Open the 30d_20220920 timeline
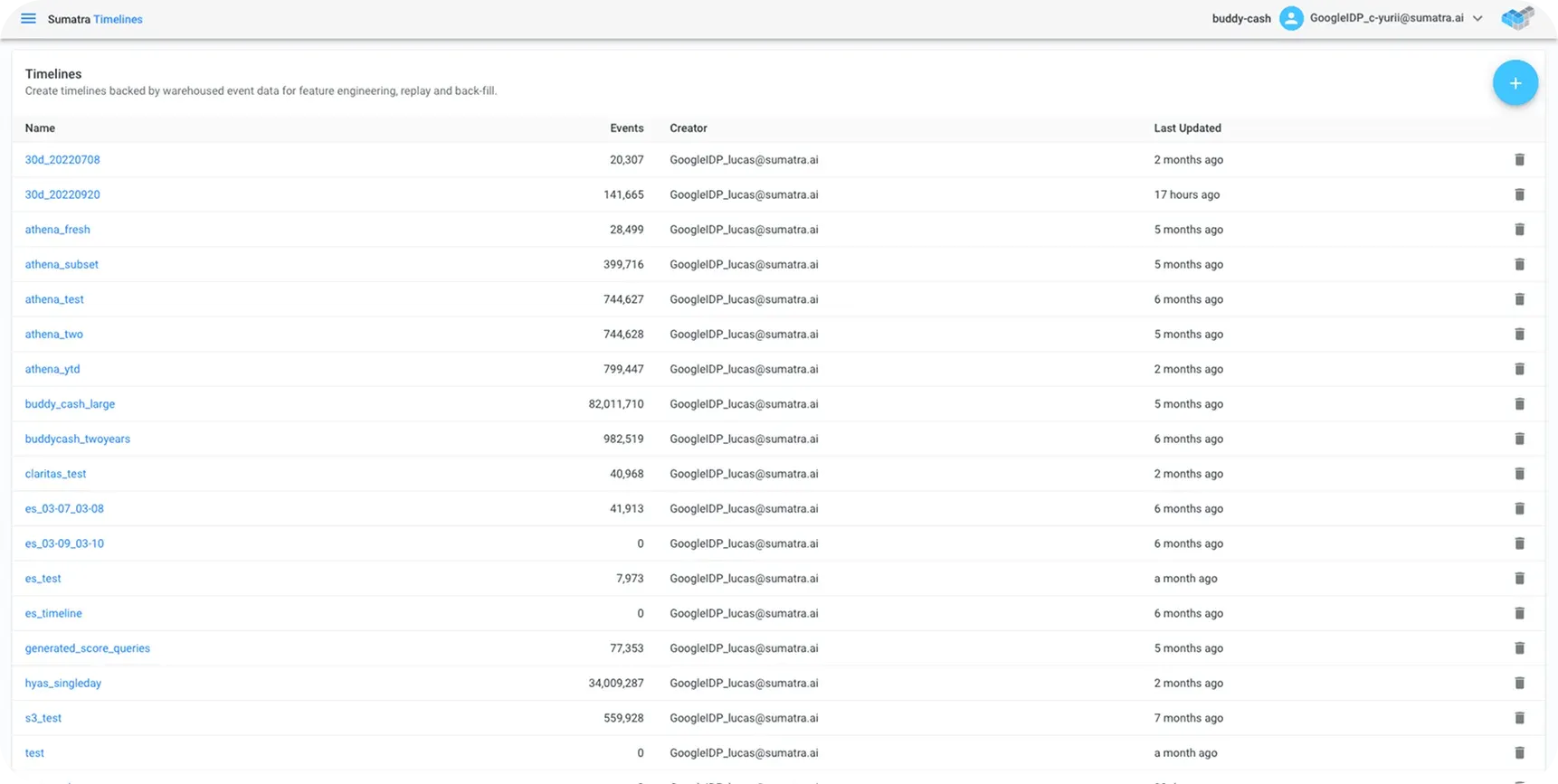The height and width of the screenshot is (784, 1558). tap(62, 194)
